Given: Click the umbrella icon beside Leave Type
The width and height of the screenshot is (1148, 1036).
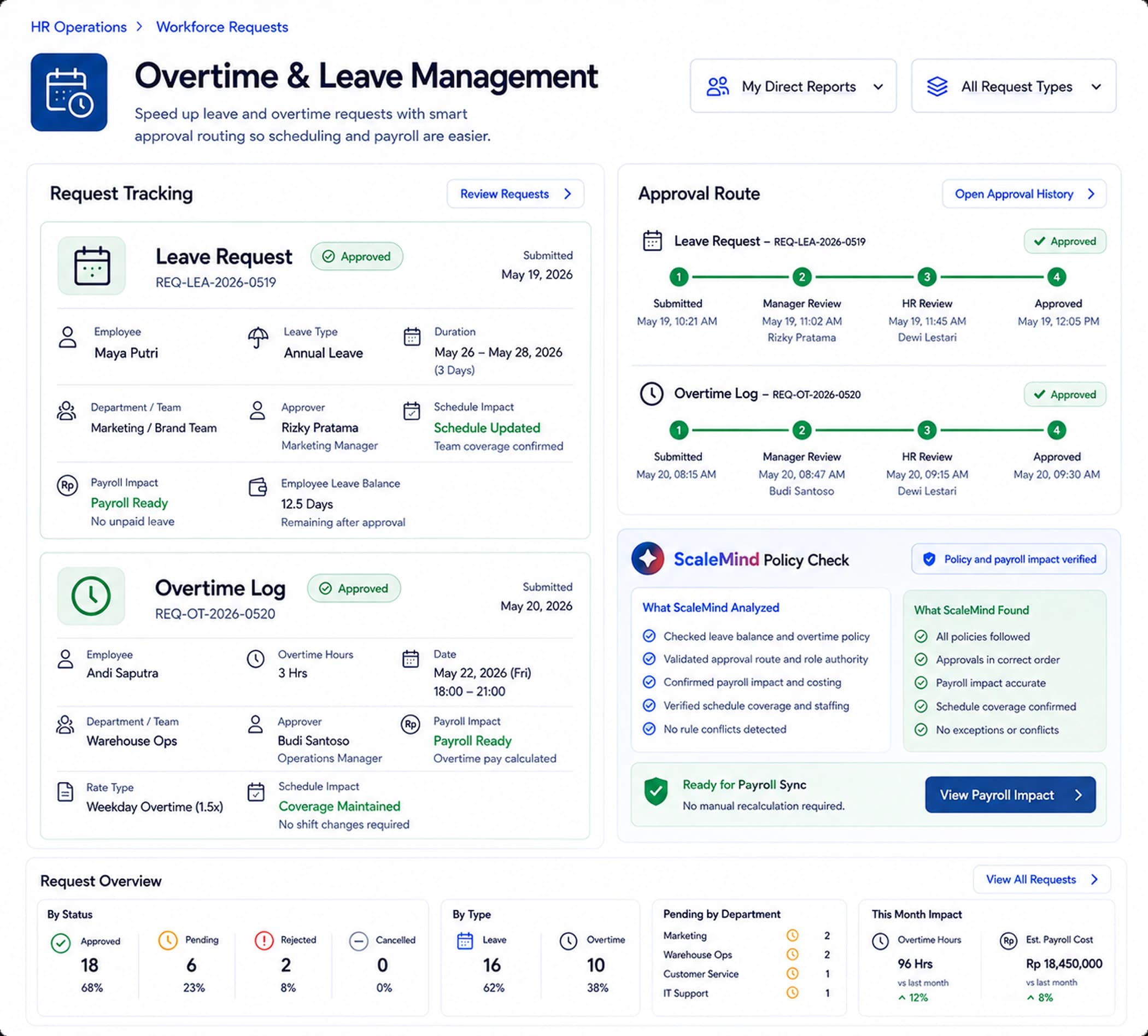Looking at the screenshot, I should 258,338.
